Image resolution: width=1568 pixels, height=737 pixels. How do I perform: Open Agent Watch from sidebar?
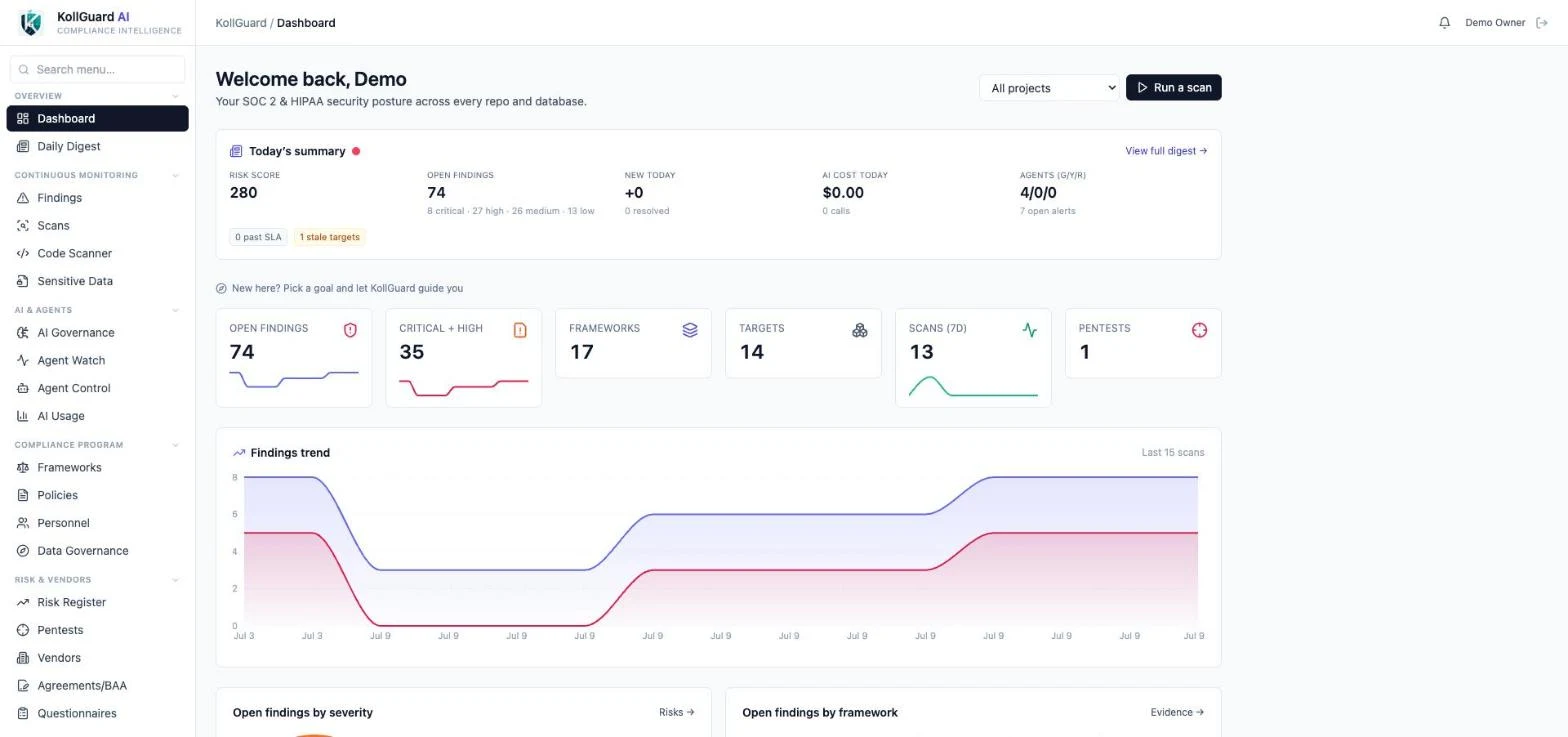97,361
